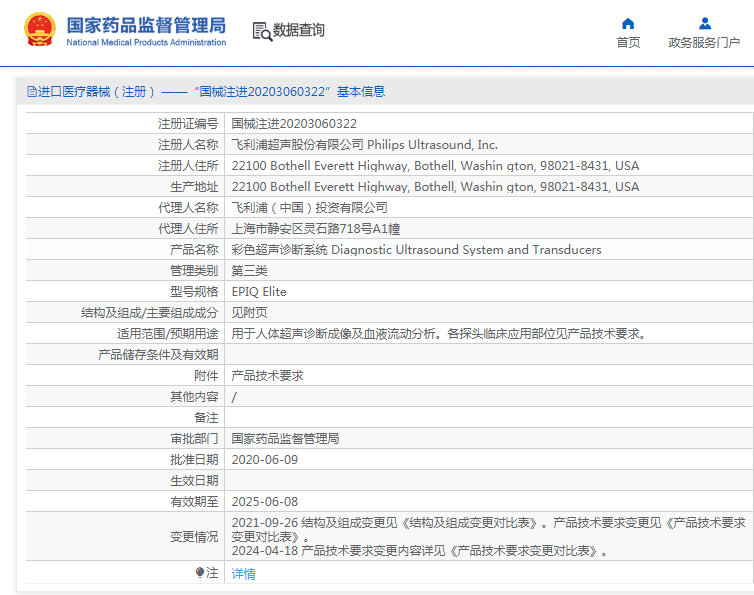The image size is (754, 595).
Task: Click the bullet icon beside 详情
Action: (x=211, y=573)
